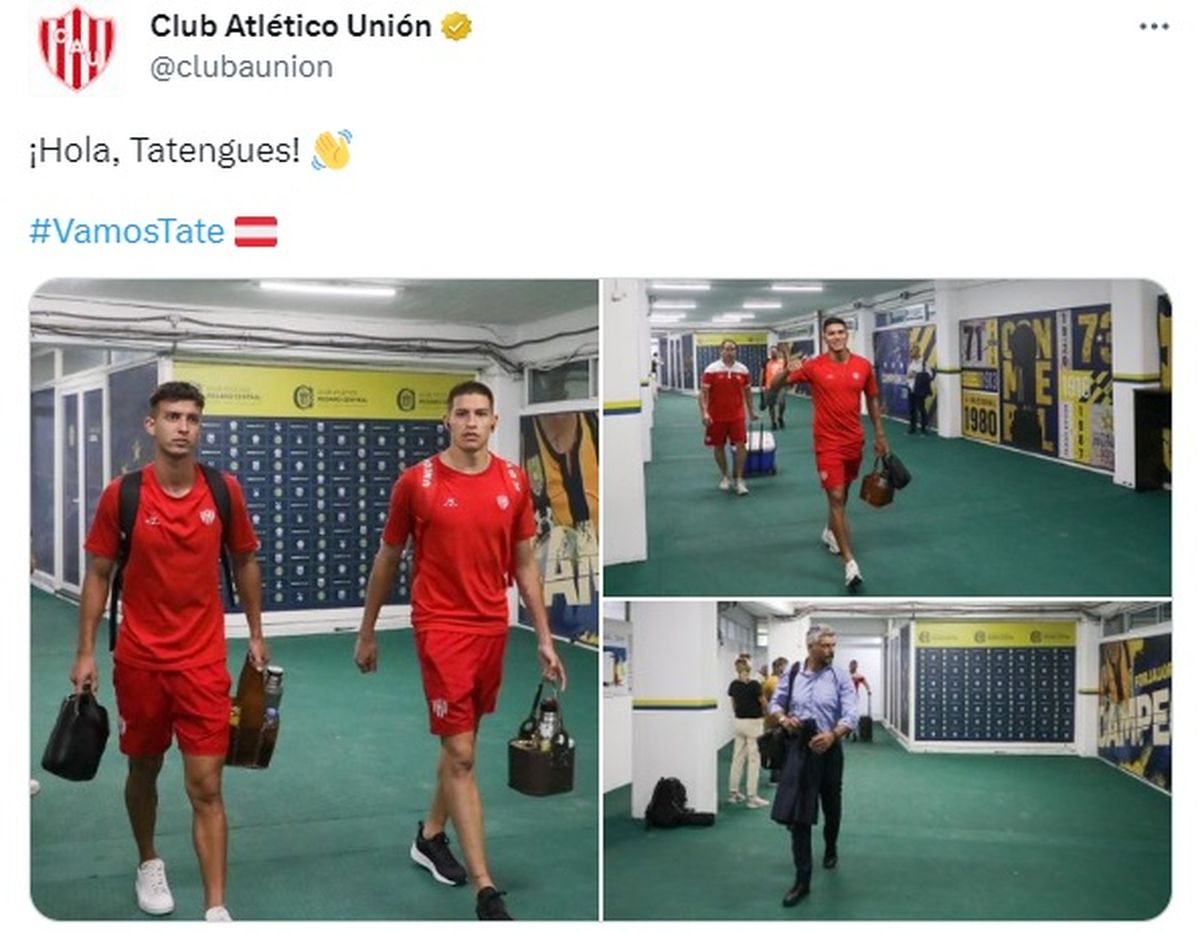Click the black bag held by the left player

coord(75,734)
